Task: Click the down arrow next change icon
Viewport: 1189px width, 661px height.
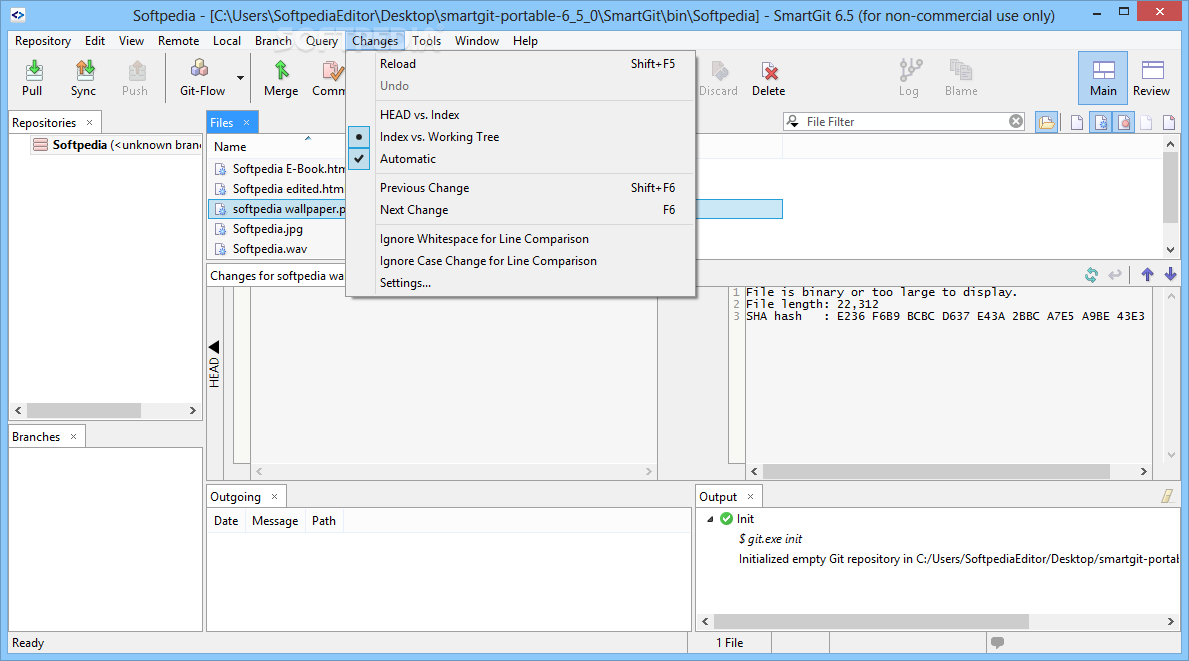Action: 1171,274
